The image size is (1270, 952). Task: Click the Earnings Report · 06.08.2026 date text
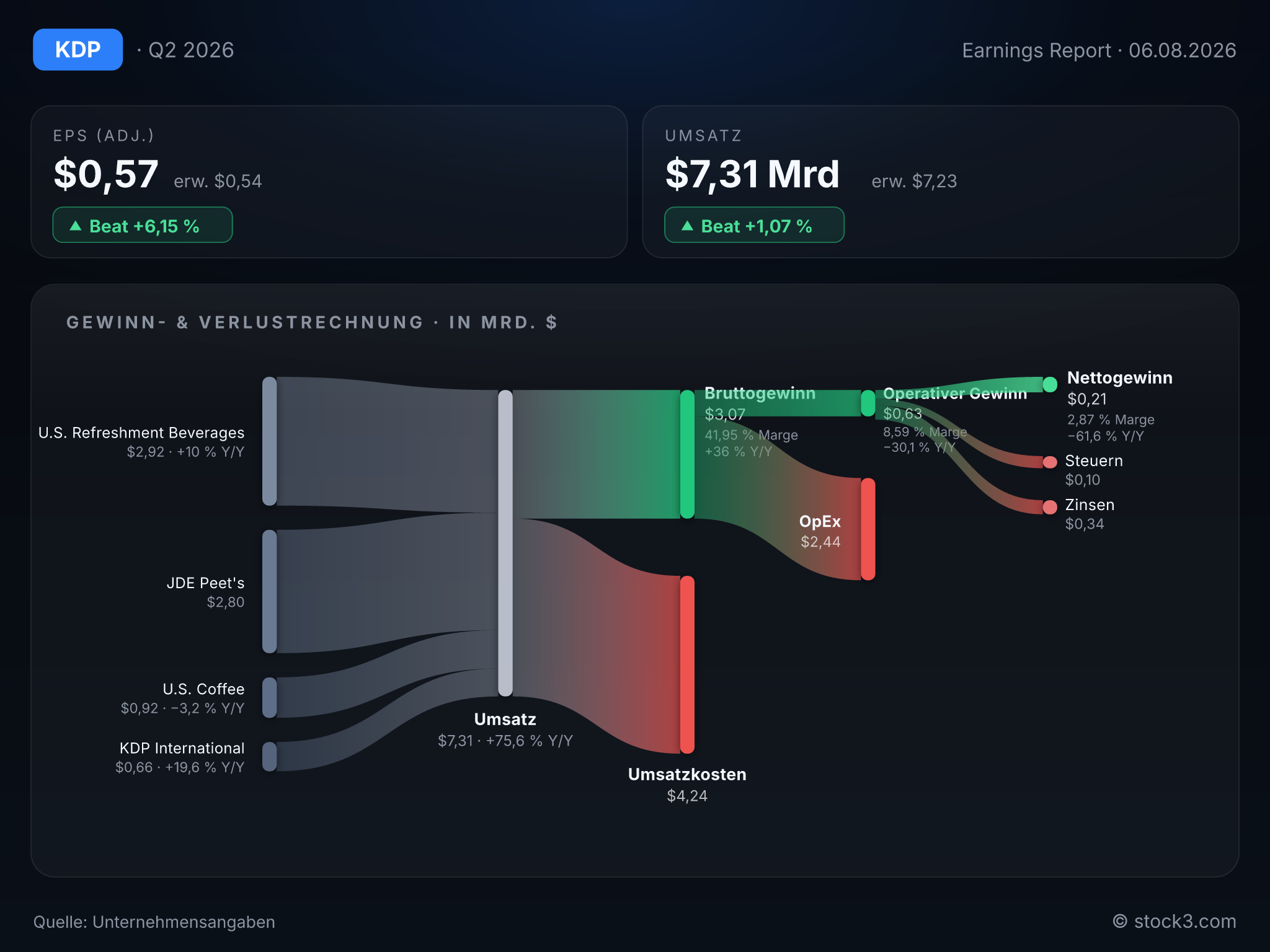pos(1099,50)
